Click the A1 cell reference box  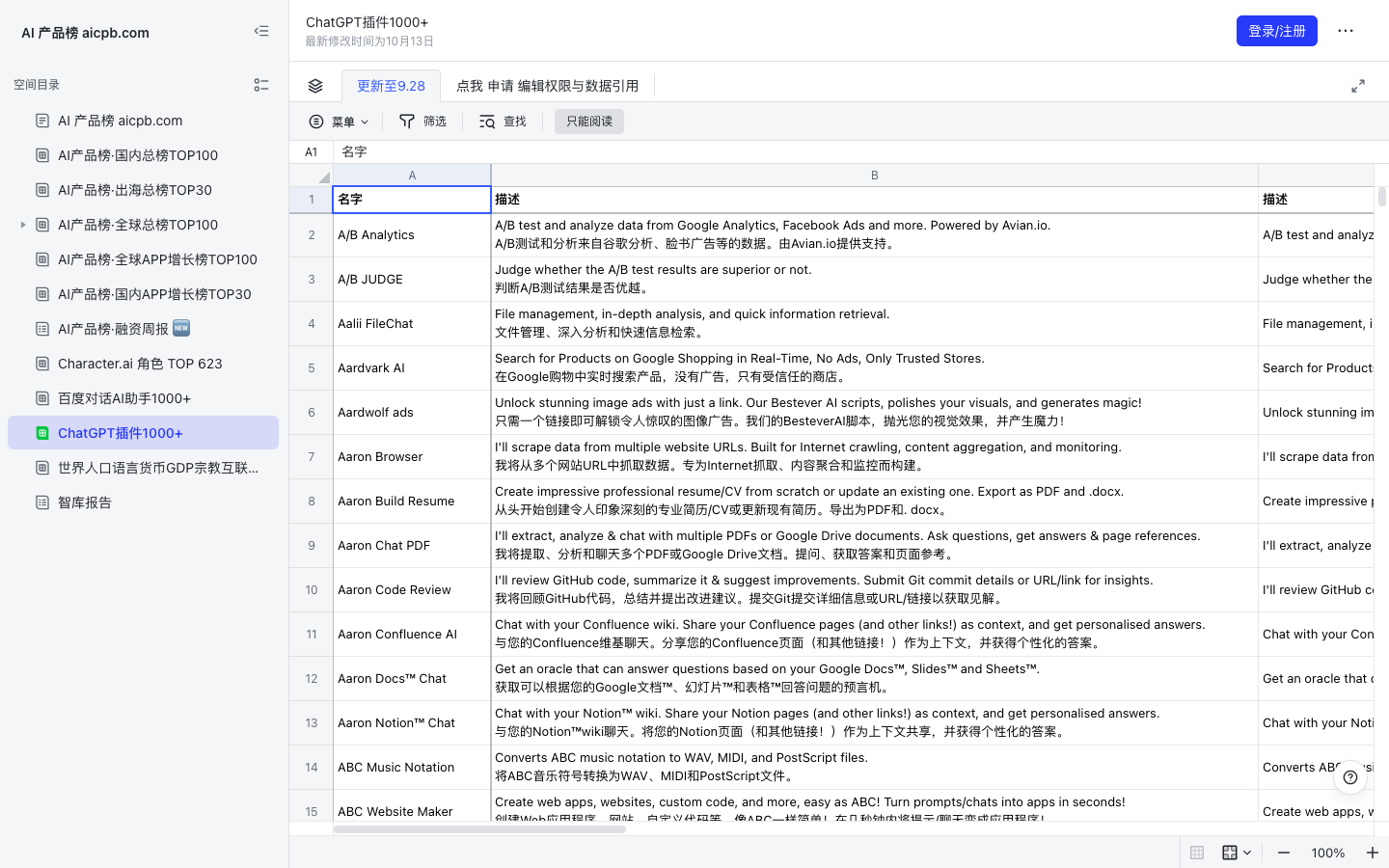tap(312, 152)
